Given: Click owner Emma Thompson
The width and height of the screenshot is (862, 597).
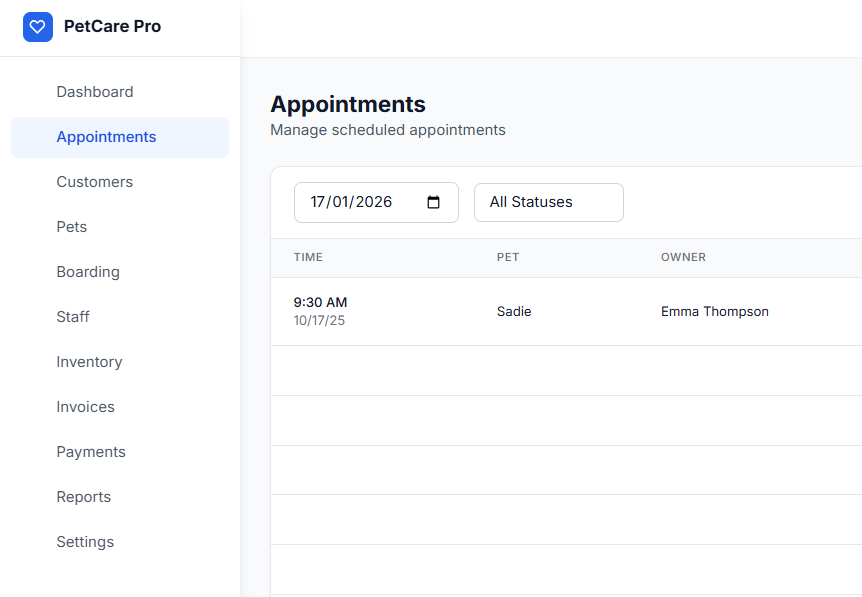Looking at the screenshot, I should (715, 312).
